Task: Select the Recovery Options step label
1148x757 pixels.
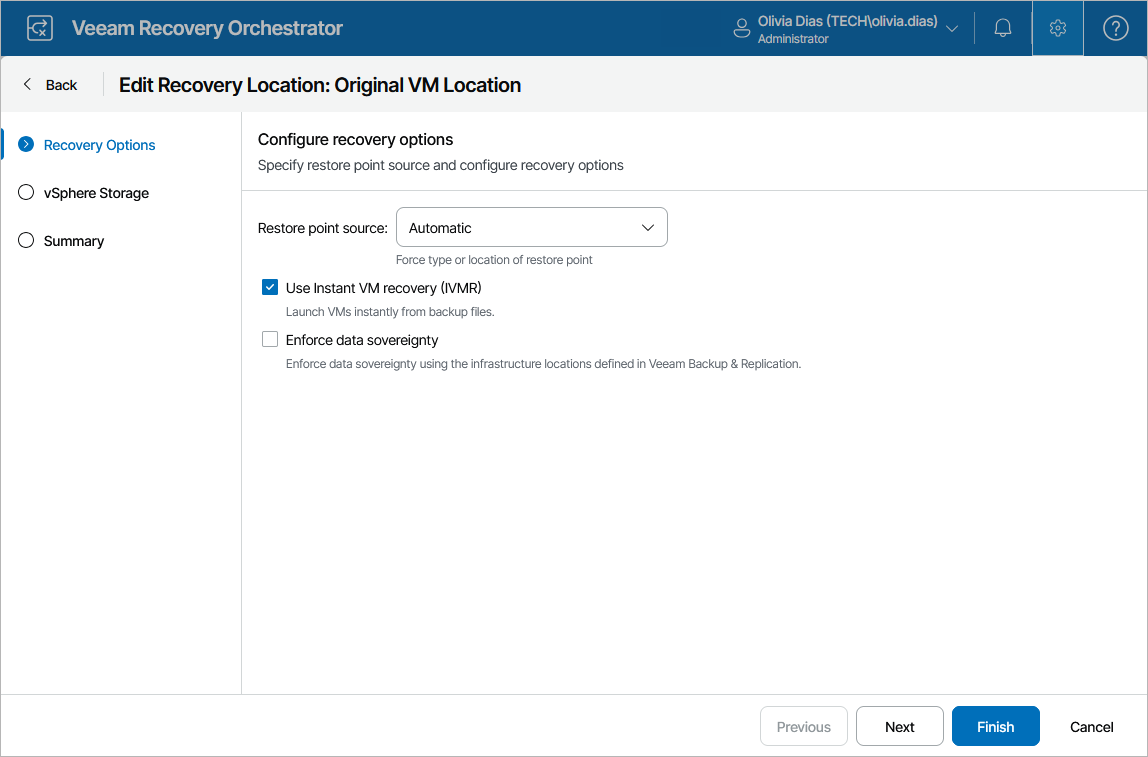Action: pos(100,145)
